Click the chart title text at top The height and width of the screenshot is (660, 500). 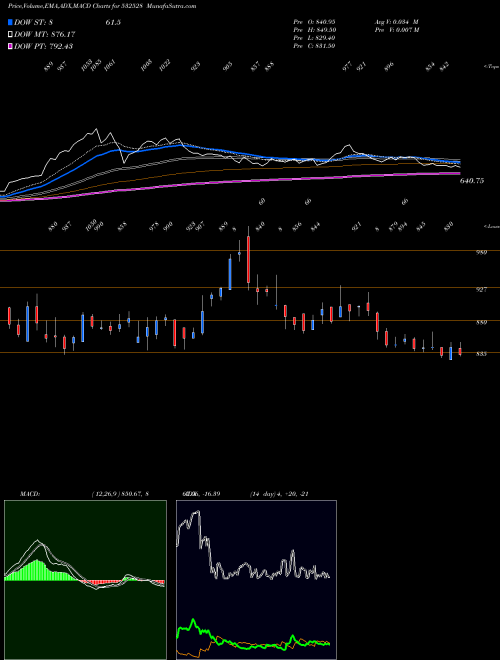coord(102,6)
